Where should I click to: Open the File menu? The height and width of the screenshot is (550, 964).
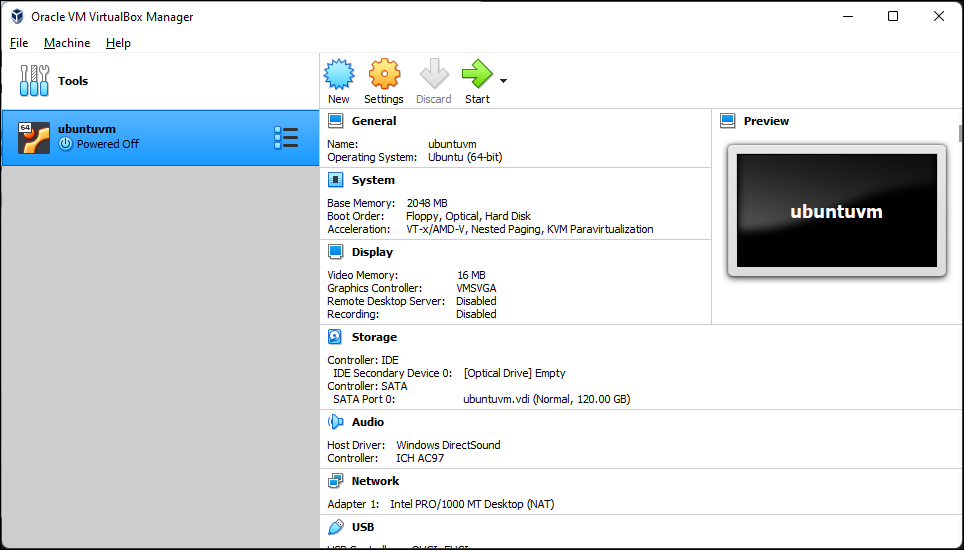[x=19, y=43]
